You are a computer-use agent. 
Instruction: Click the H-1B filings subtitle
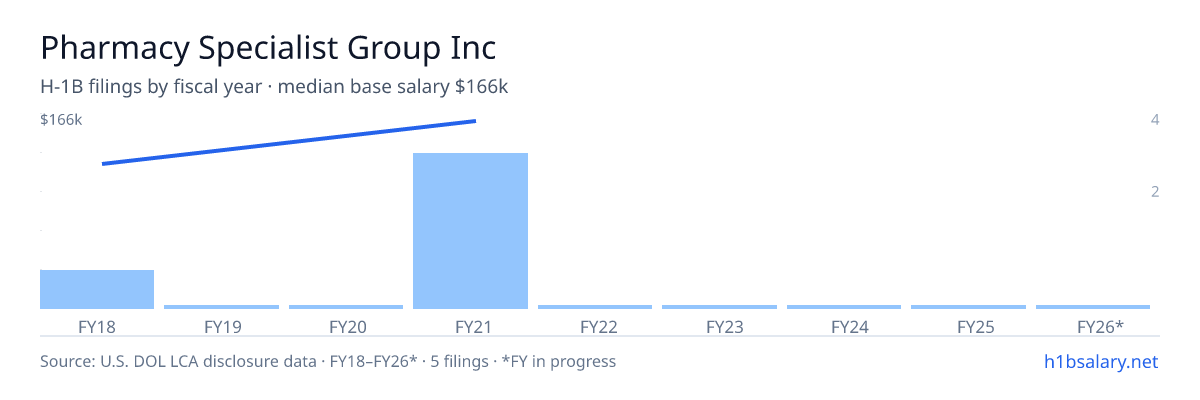coord(274,87)
